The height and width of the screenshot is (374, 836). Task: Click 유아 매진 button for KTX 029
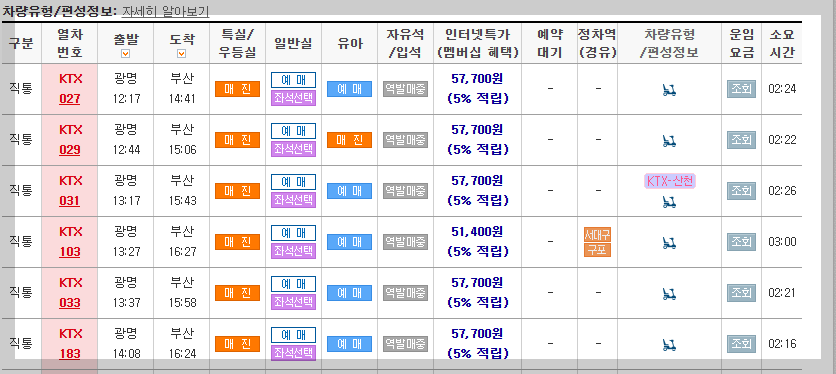349,140
